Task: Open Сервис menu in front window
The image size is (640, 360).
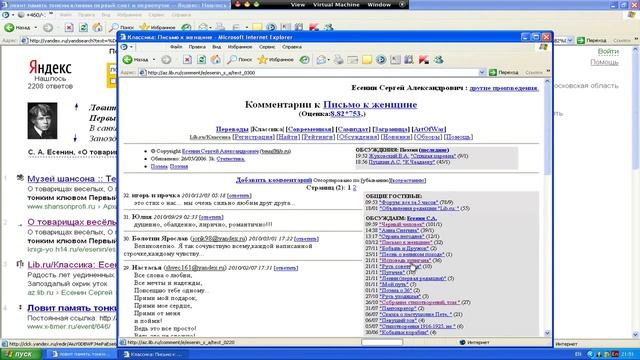Action: 267,47
